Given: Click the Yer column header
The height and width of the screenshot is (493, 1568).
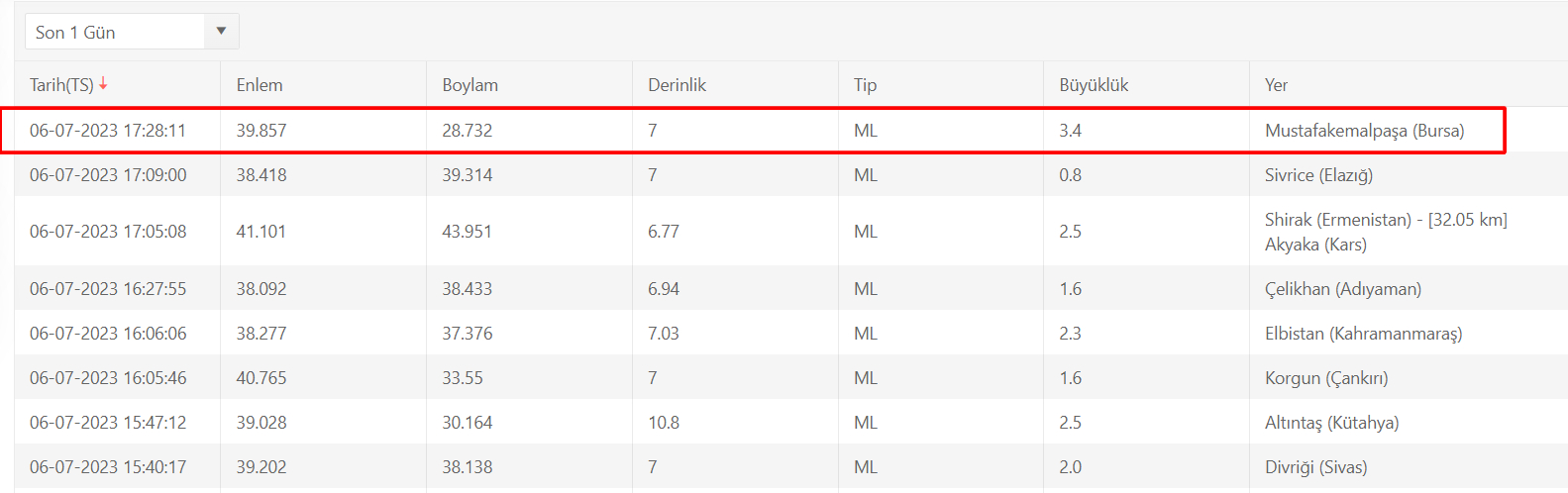Looking at the screenshot, I should pos(1276,85).
